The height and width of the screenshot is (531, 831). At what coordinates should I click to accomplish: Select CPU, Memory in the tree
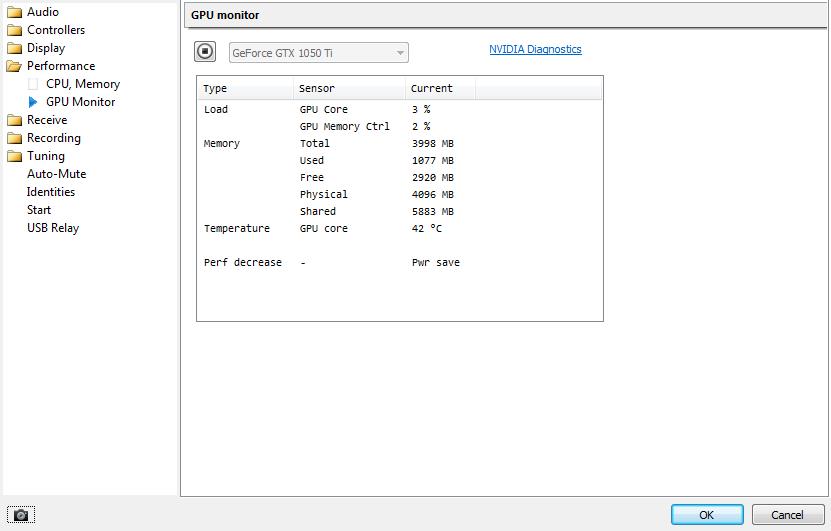[82, 84]
